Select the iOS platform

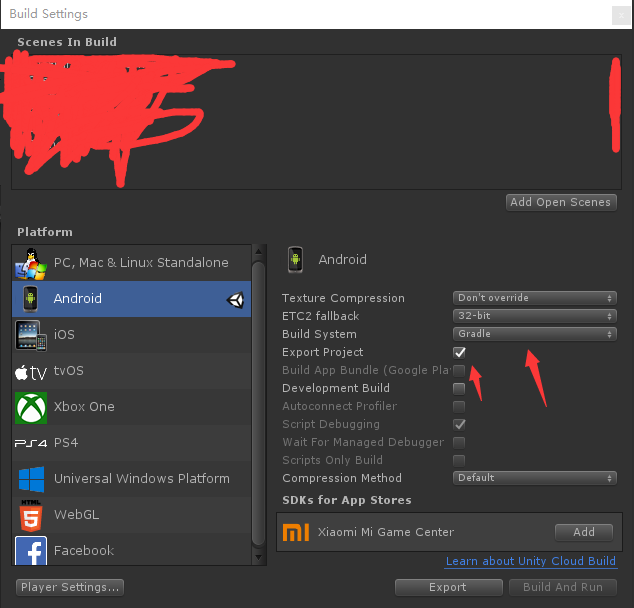pos(131,335)
